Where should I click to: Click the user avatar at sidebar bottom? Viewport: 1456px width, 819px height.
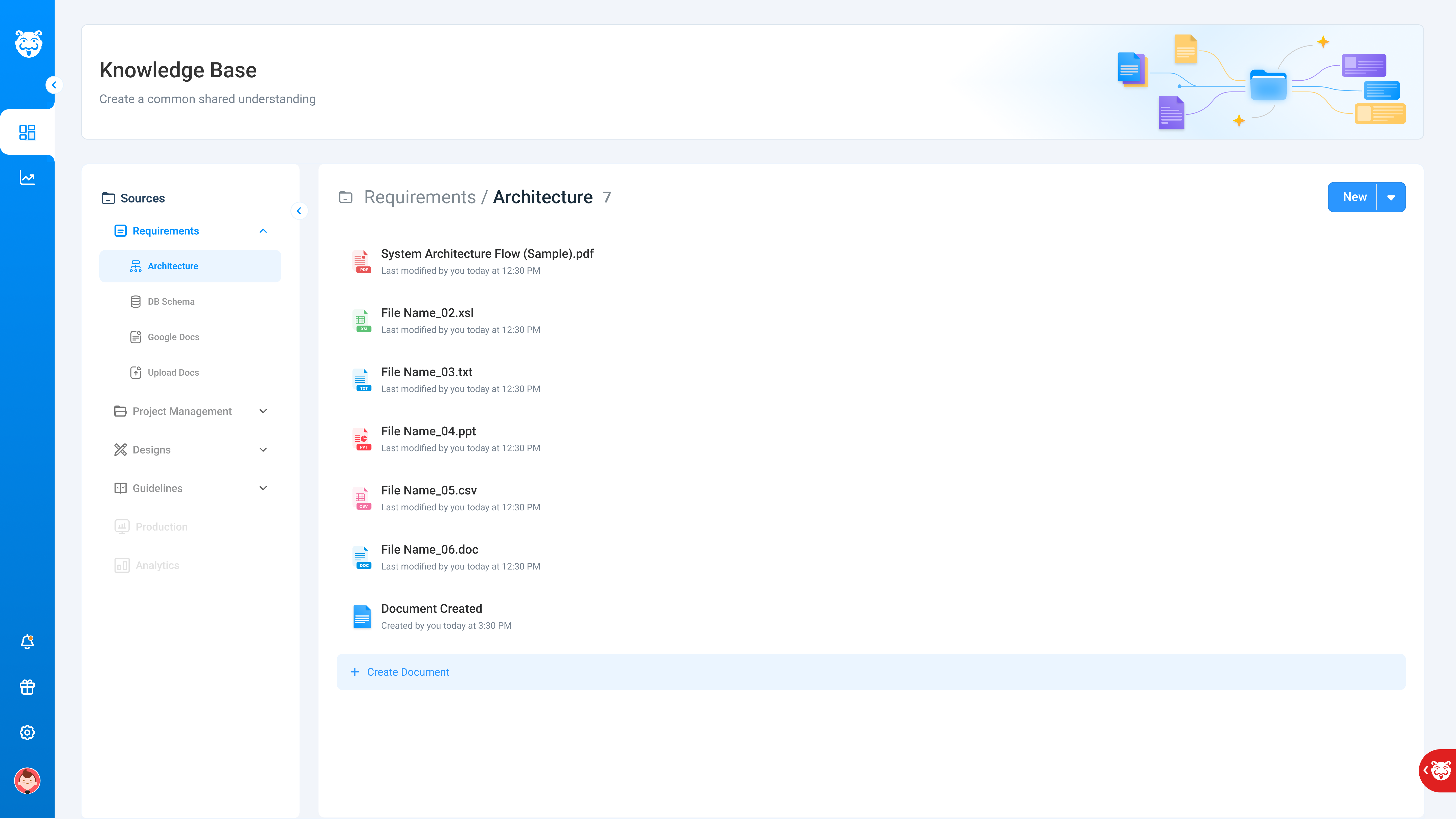pos(27,781)
